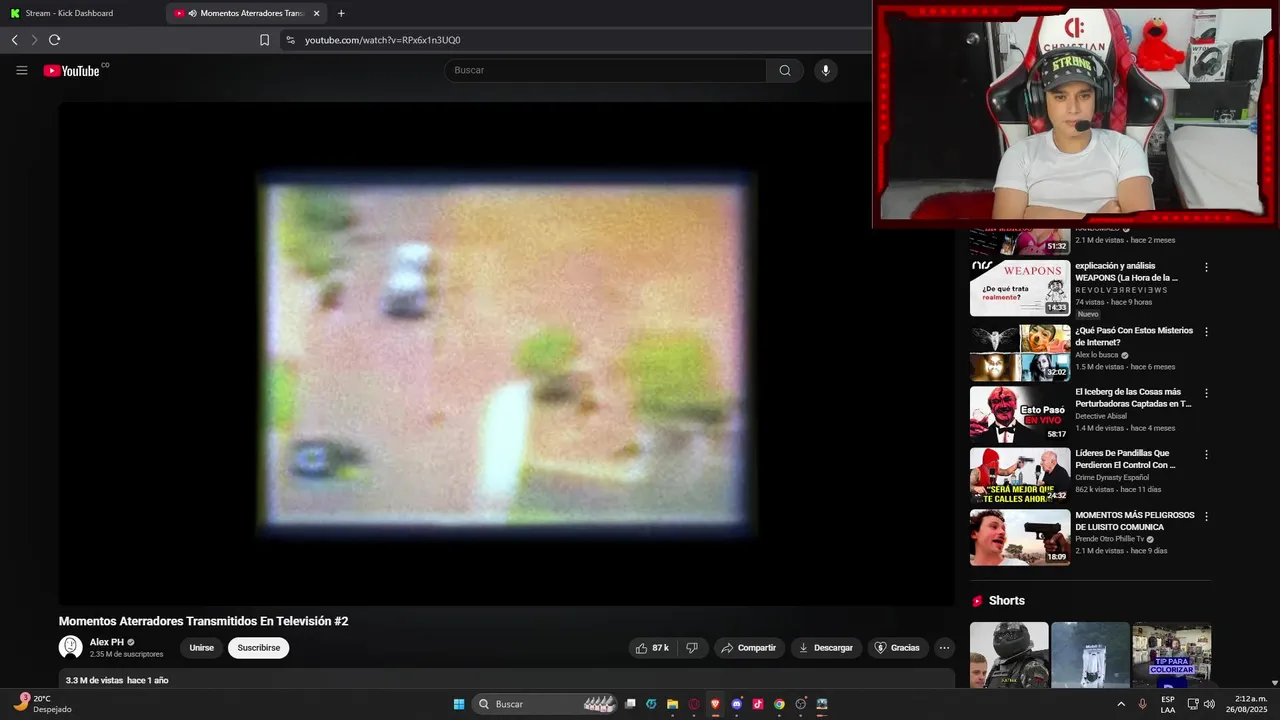
Task: Click the Unirse join button
Action: click(202, 648)
